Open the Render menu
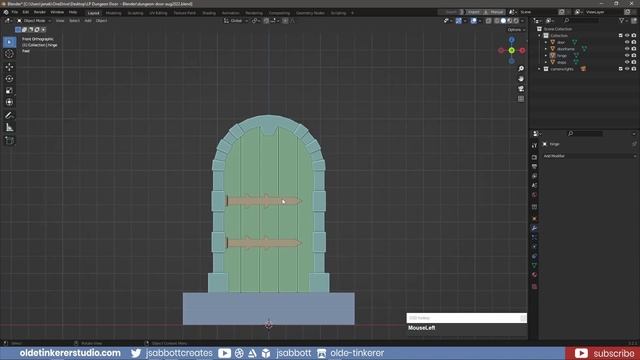The height and width of the screenshot is (360, 640). pyautogui.click(x=40, y=12)
